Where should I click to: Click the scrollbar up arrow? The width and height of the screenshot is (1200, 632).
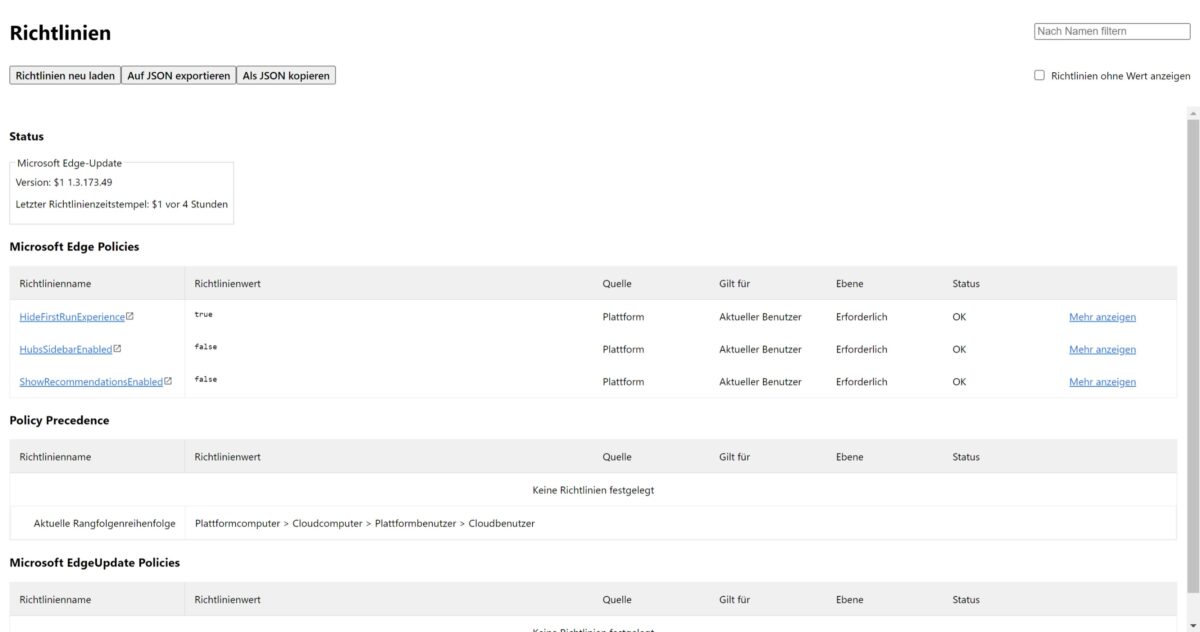(1192, 112)
